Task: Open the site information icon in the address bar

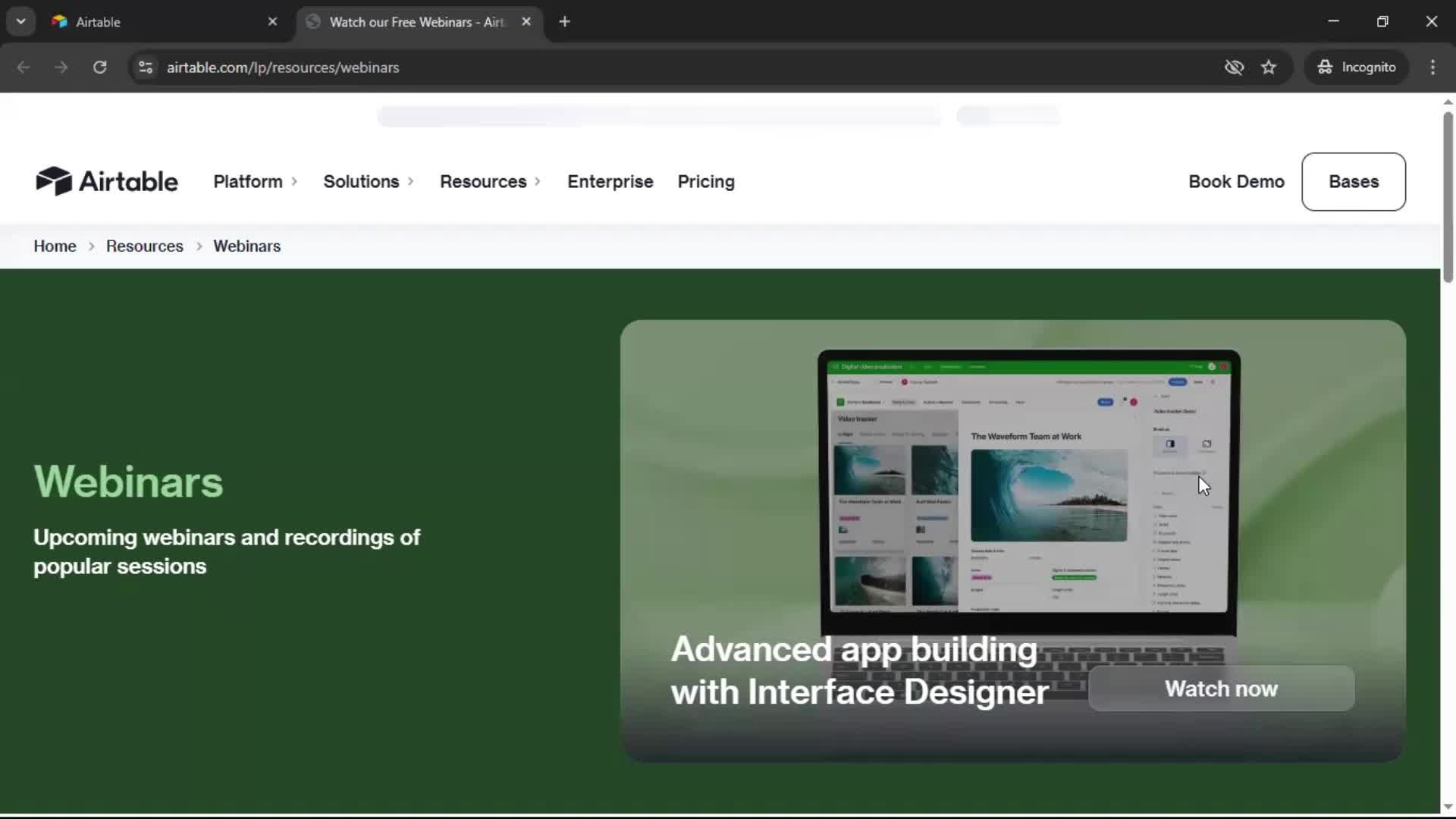Action: 146,67
